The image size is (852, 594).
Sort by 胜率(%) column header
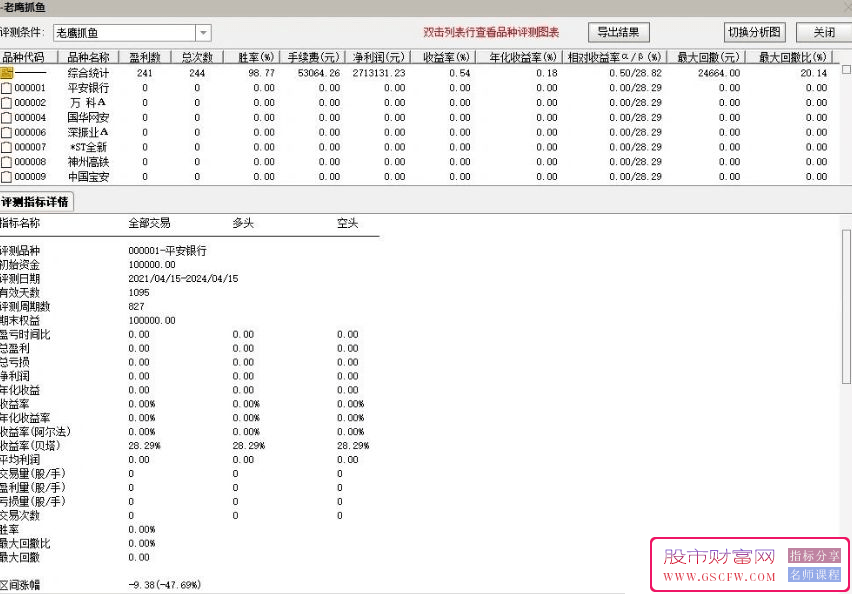pyautogui.click(x=252, y=57)
